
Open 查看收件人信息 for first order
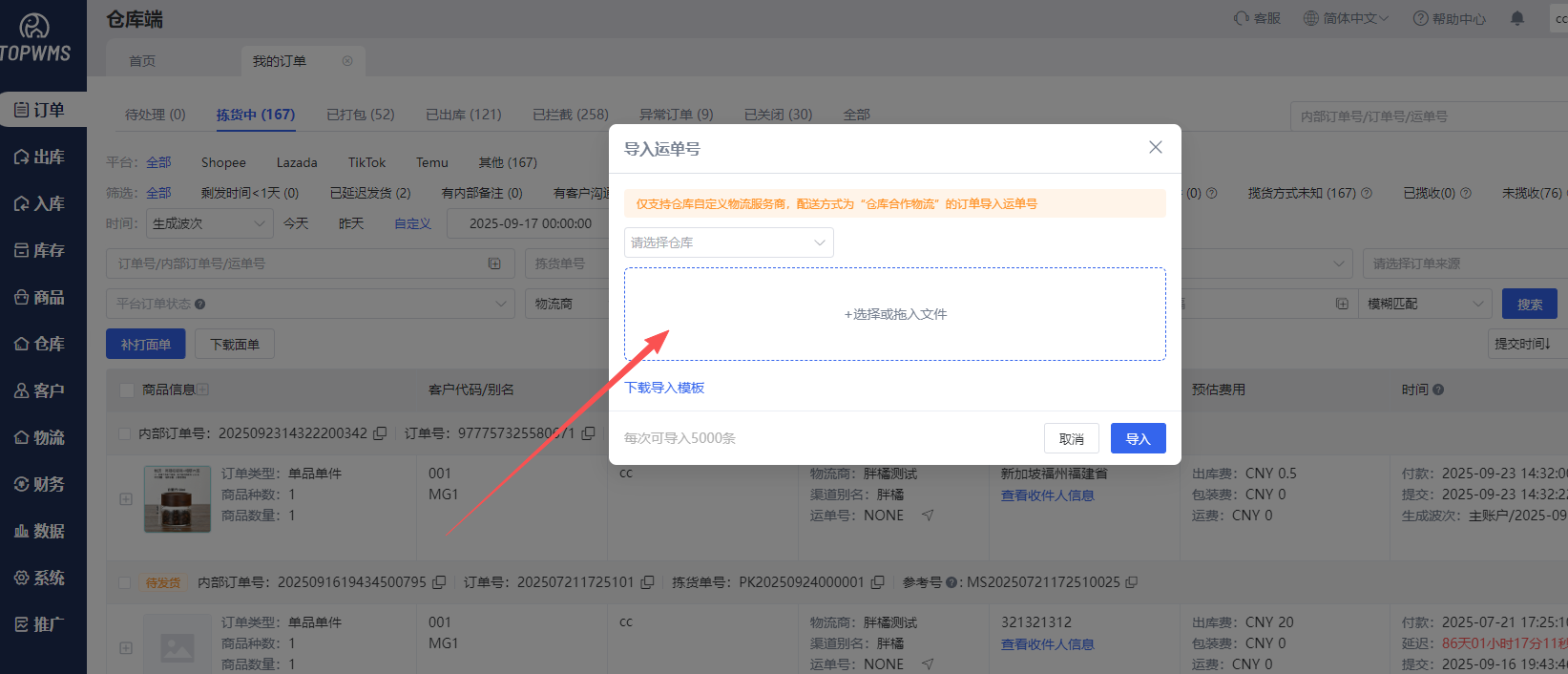pyautogui.click(x=1047, y=495)
